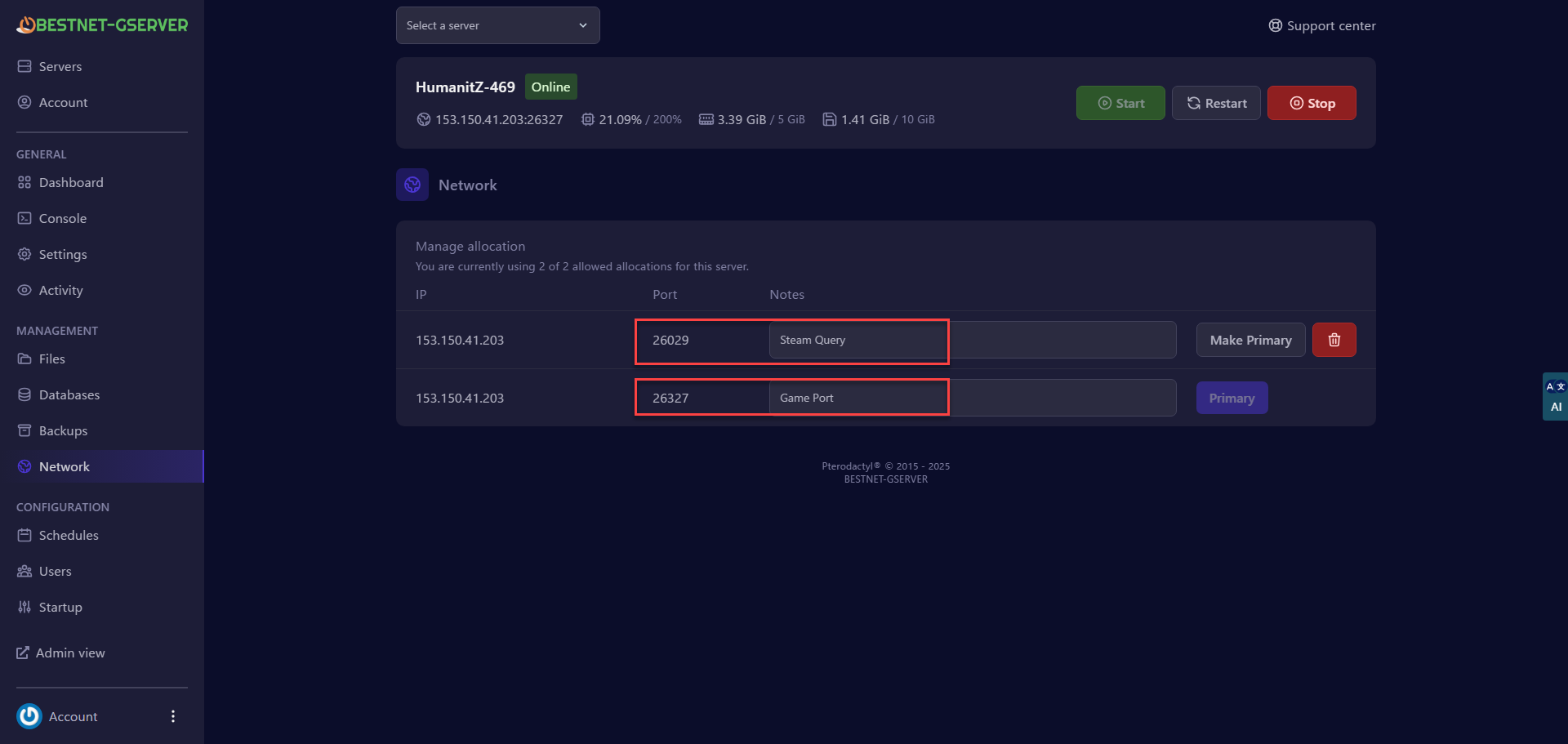
Task: Open the account three-dot menu
Action: pyautogui.click(x=172, y=716)
